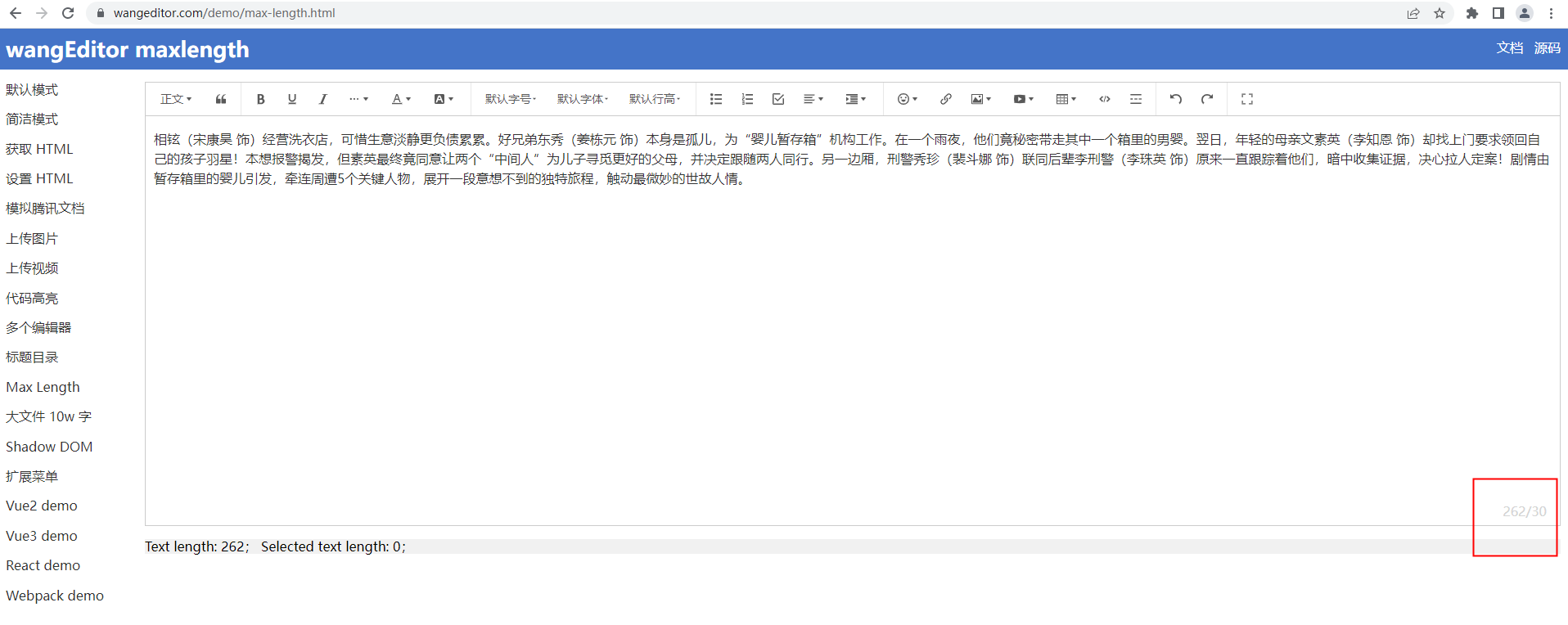
Task: Toggle underline formatting
Action: click(291, 99)
